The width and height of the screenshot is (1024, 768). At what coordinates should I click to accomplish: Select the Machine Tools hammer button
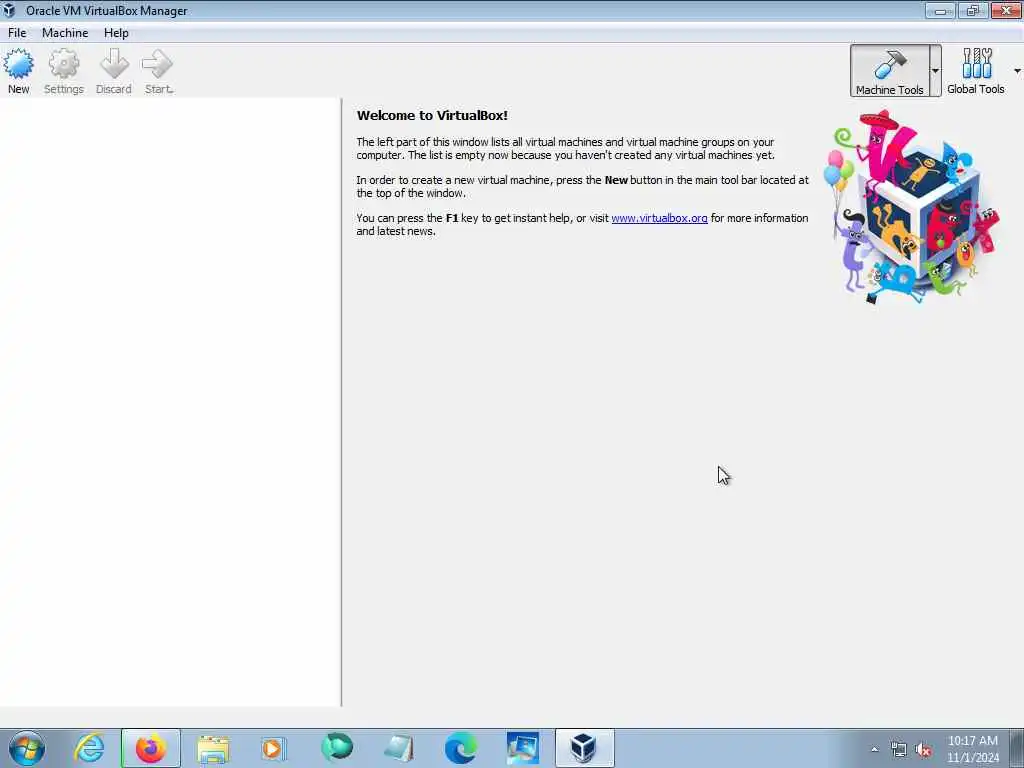click(889, 71)
